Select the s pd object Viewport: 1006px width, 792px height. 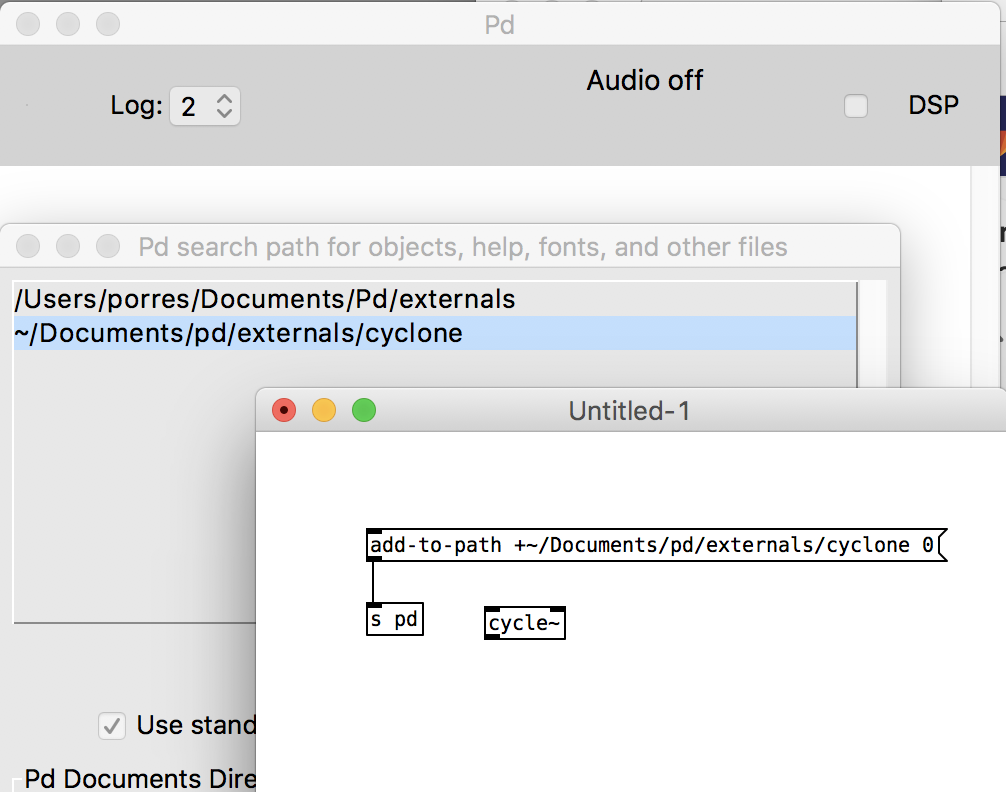point(394,618)
